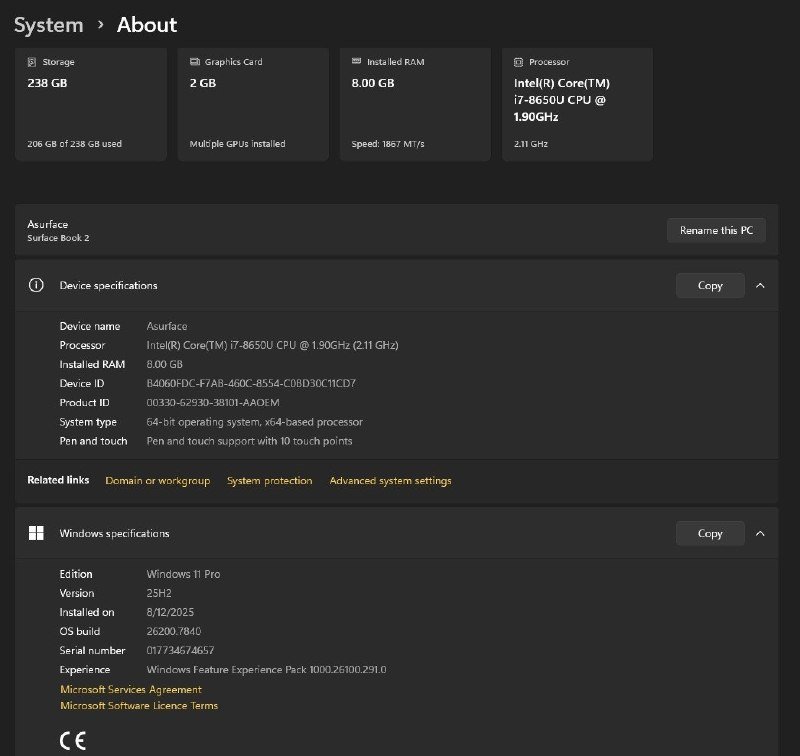Click the Device specifications info icon
Image resolution: width=800 pixels, height=756 pixels.
tap(36, 285)
